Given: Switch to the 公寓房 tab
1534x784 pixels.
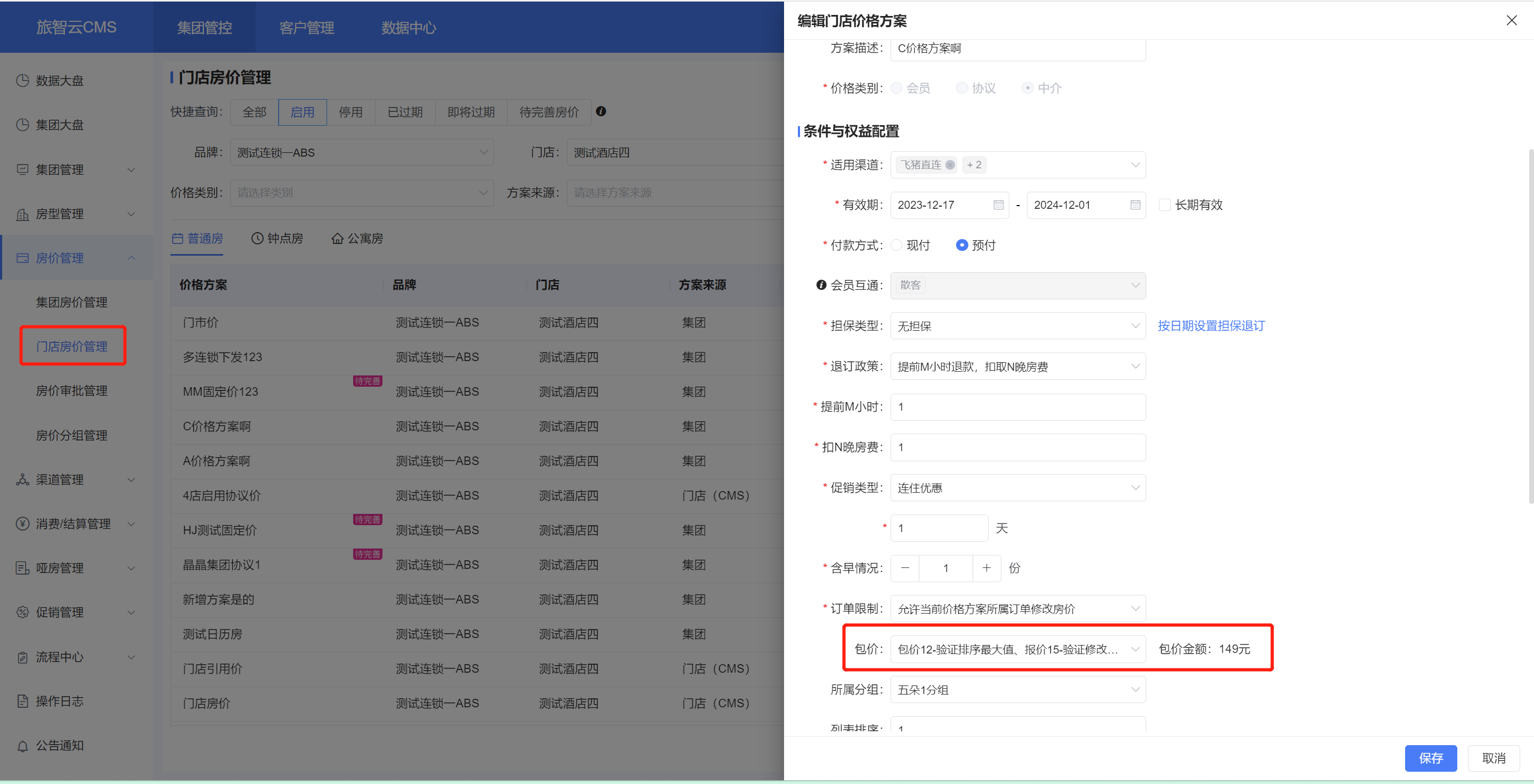Looking at the screenshot, I should coord(357,239).
